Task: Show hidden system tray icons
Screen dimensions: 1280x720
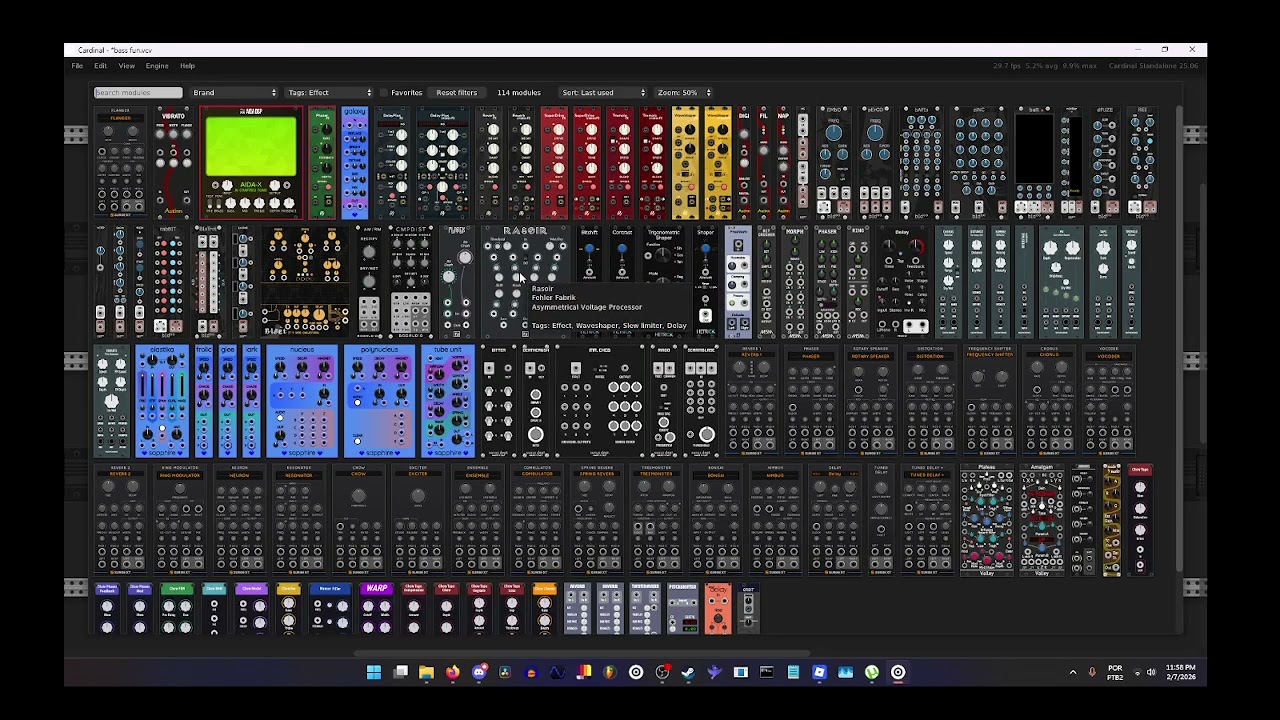Action: click(1073, 673)
